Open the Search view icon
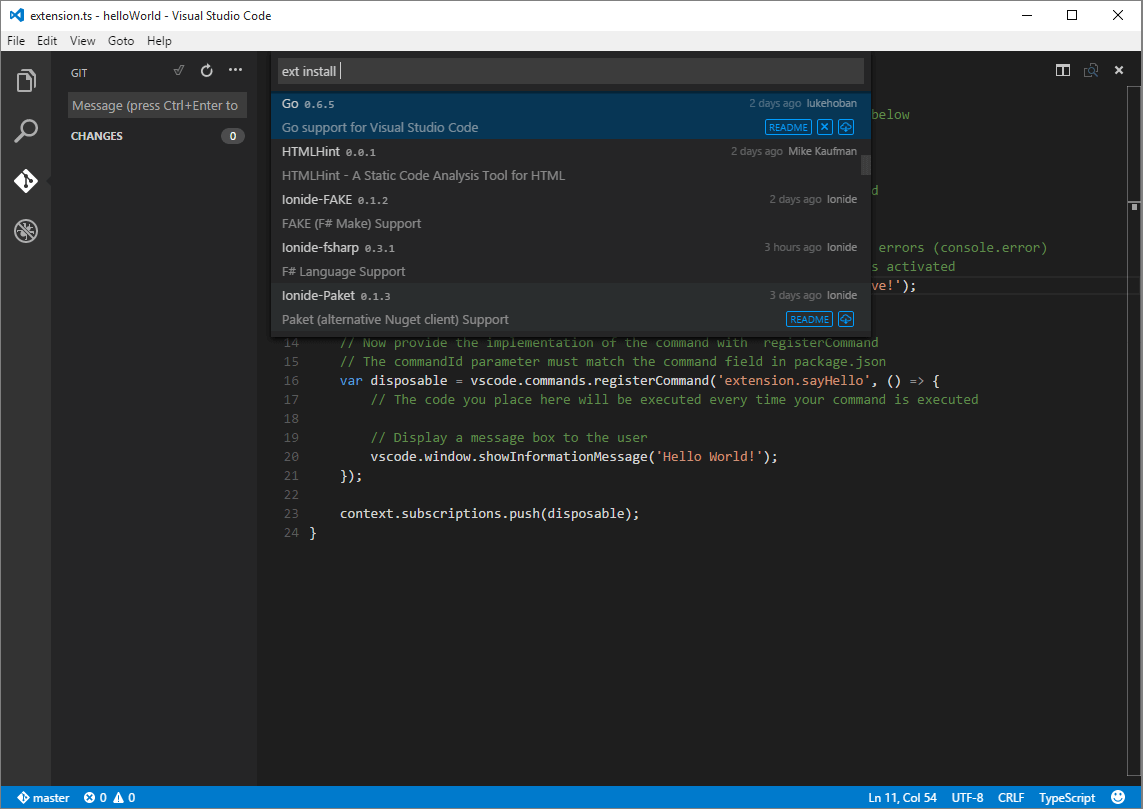The height and width of the screenshot is (809, 1143). pyautogui.click(x=26, y=131)
